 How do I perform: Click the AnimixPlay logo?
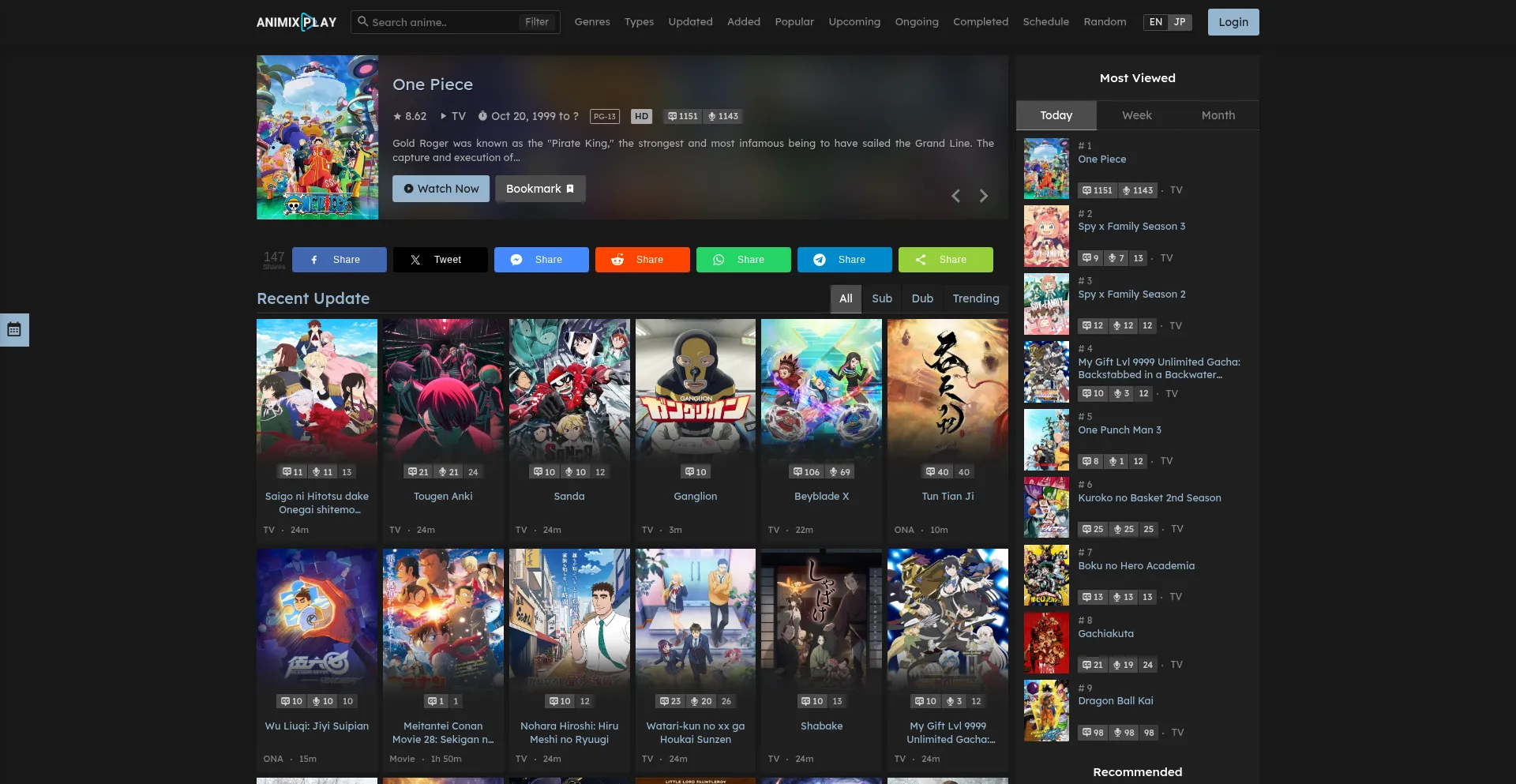(x=296, y=22)
